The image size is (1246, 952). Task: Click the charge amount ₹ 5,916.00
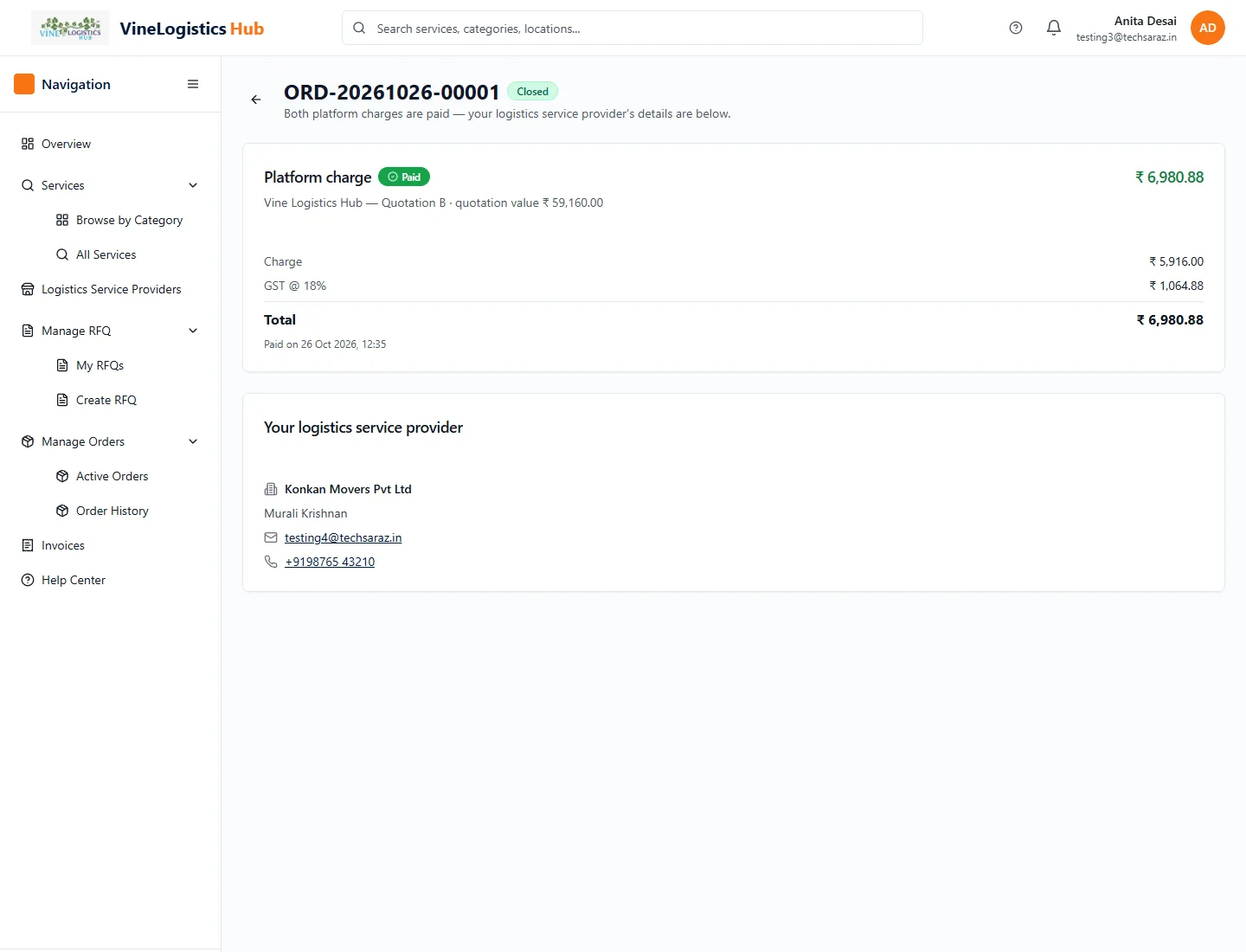coord(1176,261)
